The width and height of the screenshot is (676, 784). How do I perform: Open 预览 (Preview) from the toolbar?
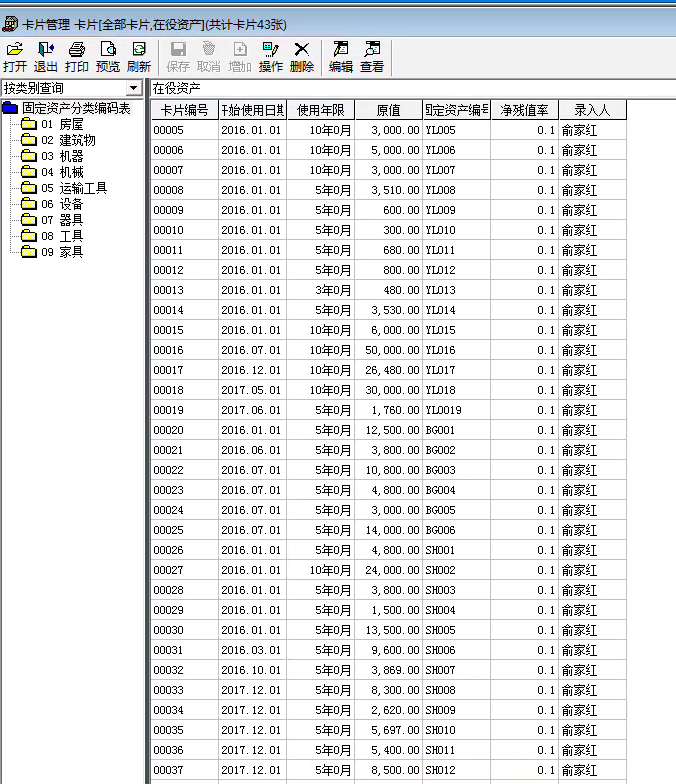(x=108, y=57)
